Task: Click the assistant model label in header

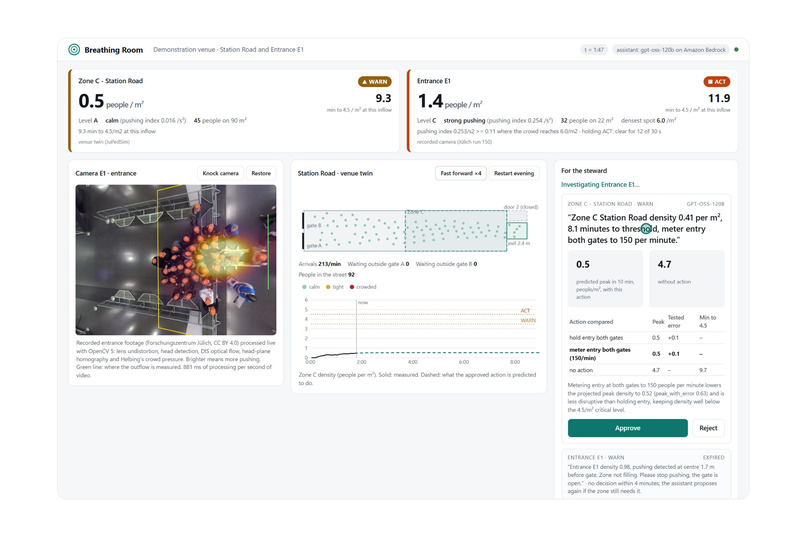Action: (x=671, y=50)
